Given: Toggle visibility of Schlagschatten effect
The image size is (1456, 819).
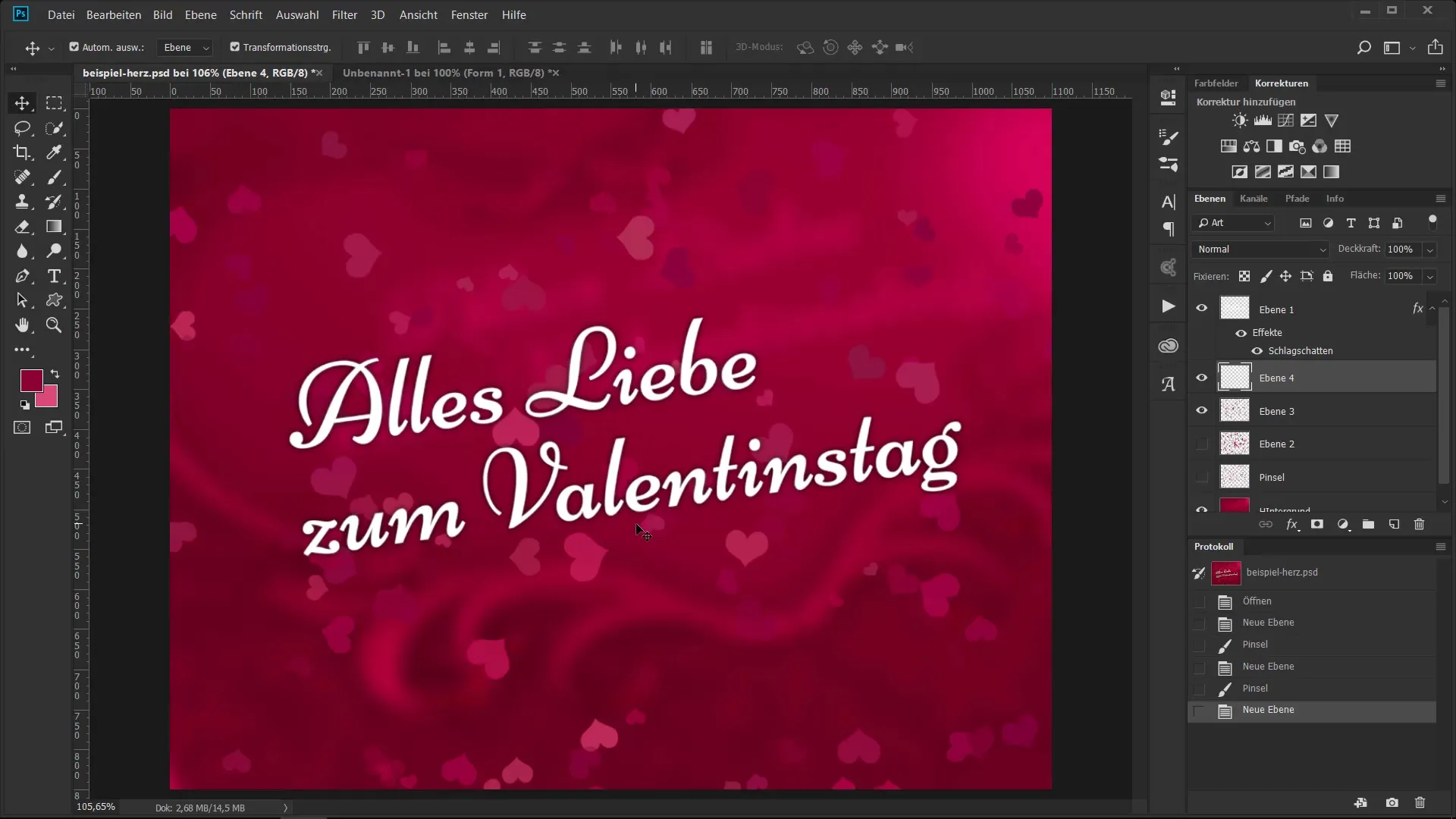Looking at the screenshot, I should [1257, 351].
